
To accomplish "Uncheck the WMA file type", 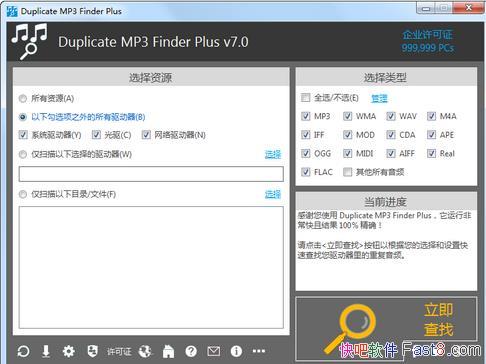I will coord(347,116).
